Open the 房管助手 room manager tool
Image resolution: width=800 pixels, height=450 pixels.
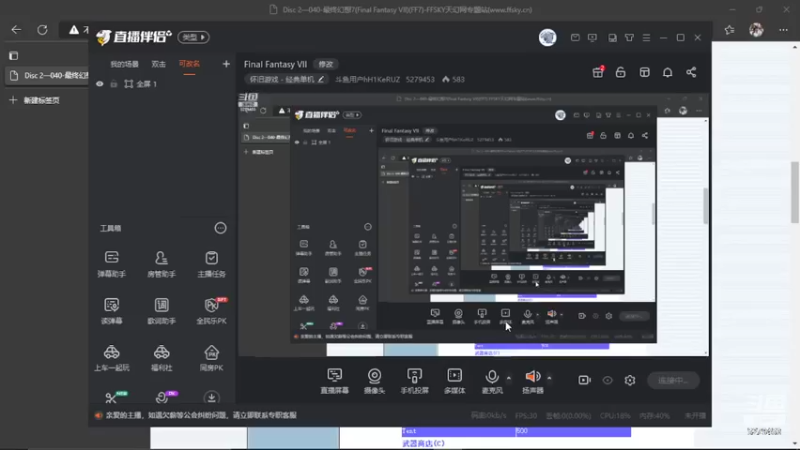(161, 264)
